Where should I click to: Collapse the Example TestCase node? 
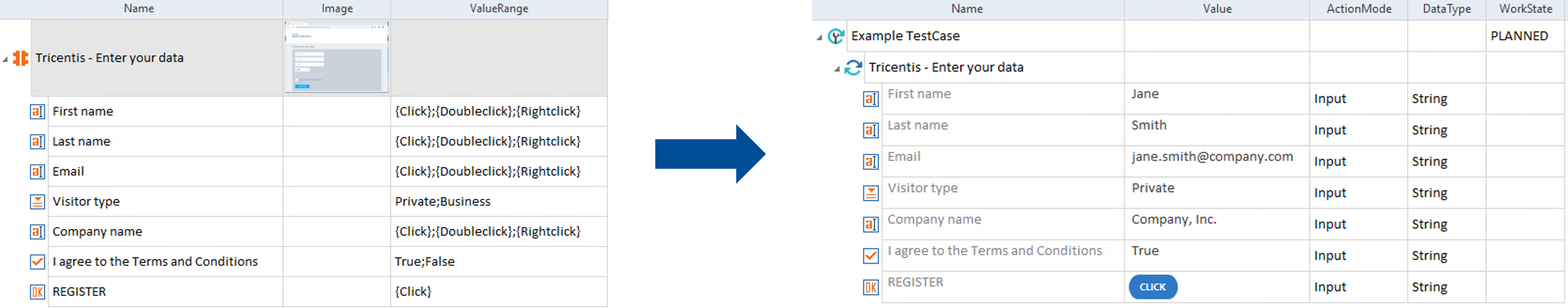[819, 38]
